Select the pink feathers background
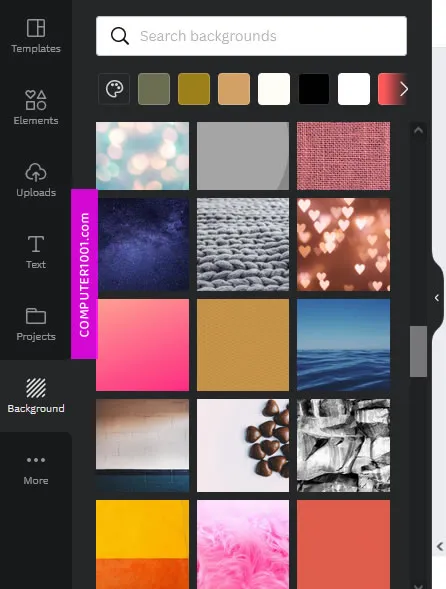Image resolution: width=446 pixels, height=589 pixels. pos(243,544)
